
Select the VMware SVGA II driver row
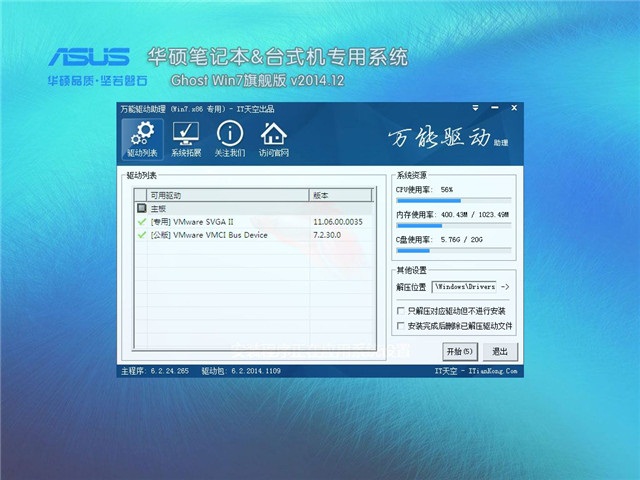point(230,222)
